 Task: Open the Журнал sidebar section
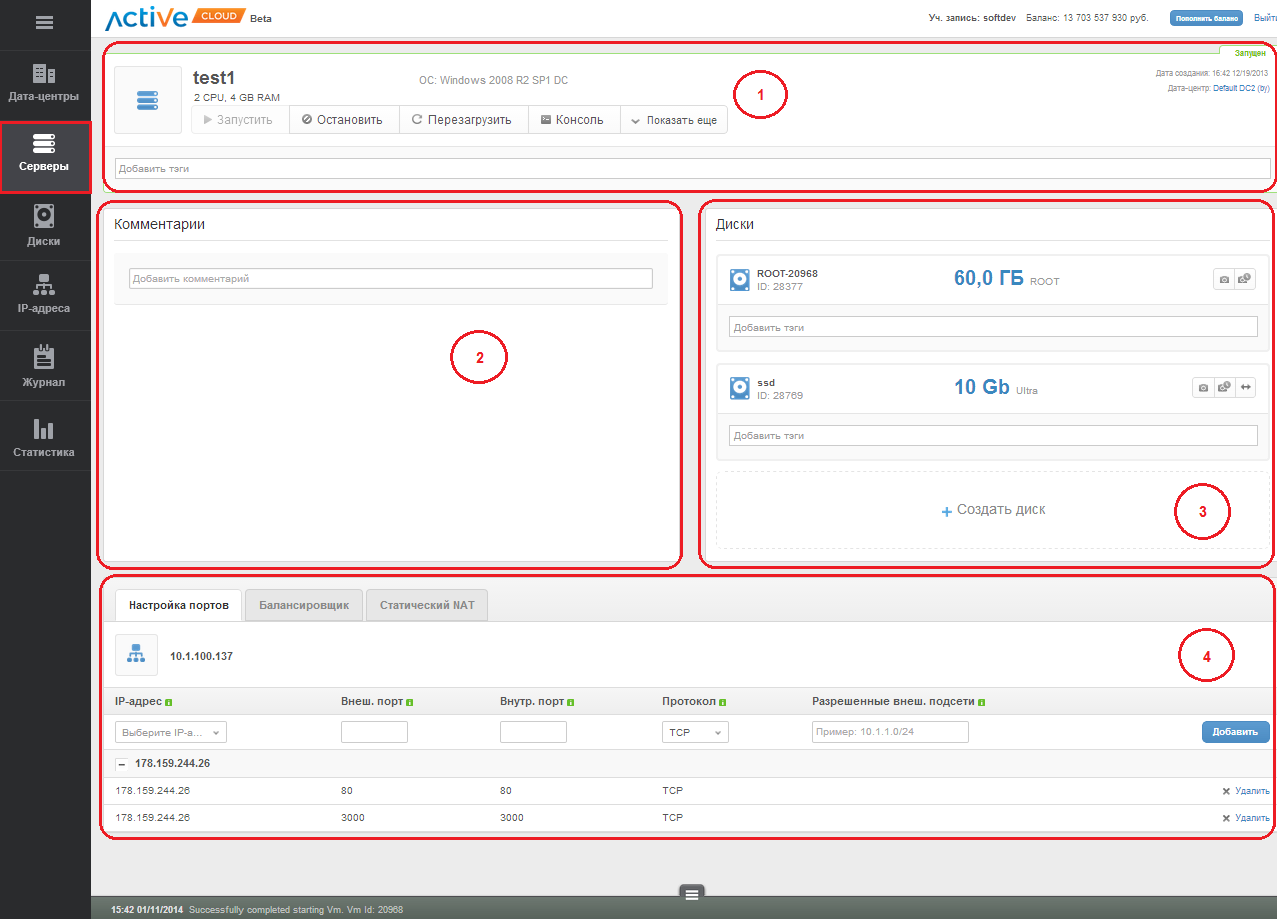pyautogui.click(x=44, y=366)
